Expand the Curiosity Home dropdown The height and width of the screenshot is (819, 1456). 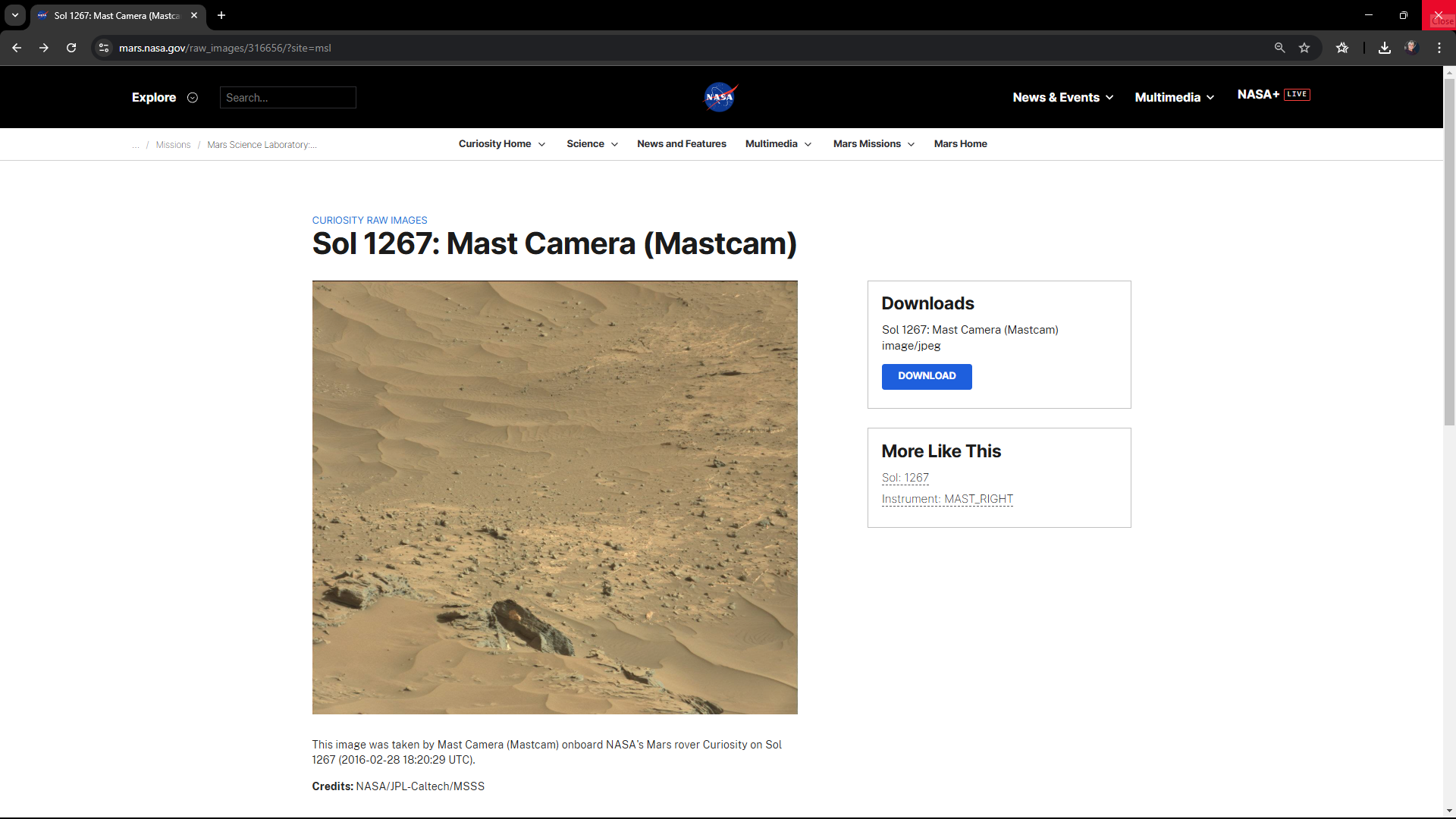[501, 144]
